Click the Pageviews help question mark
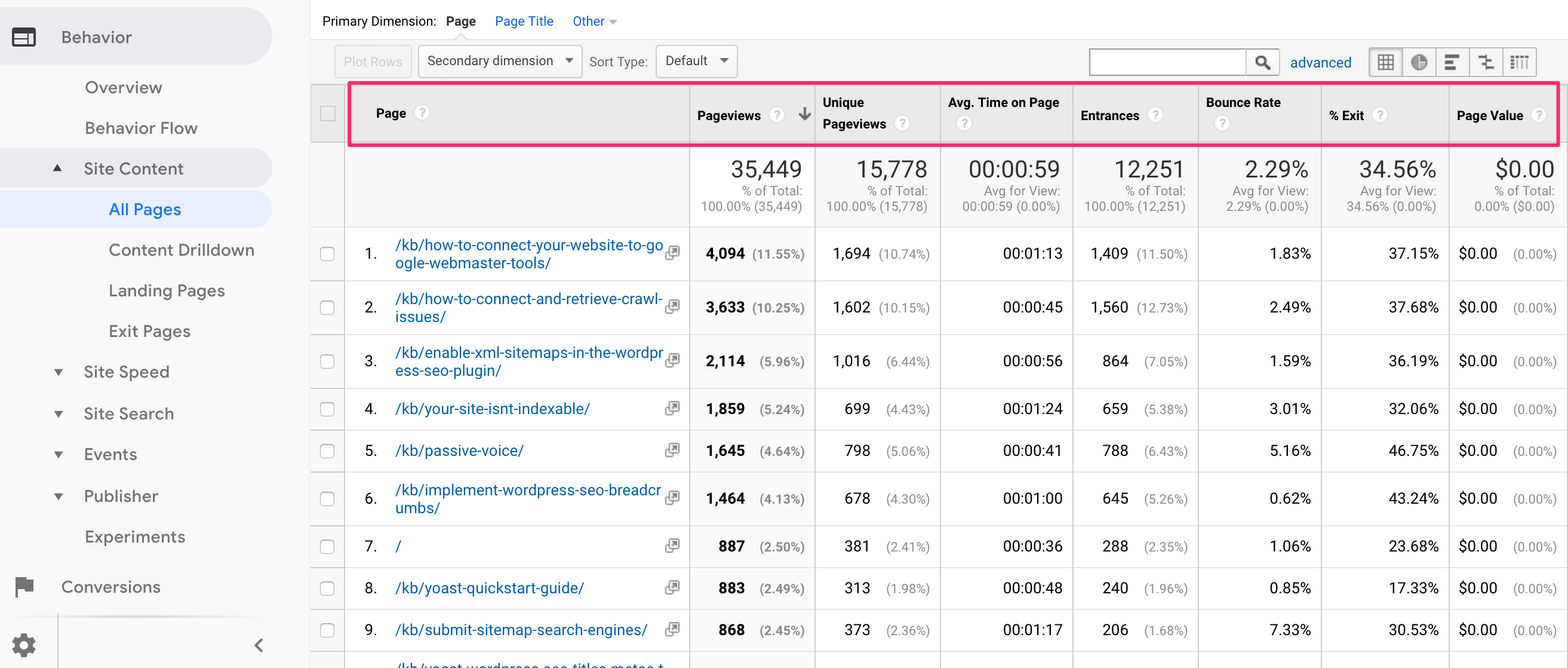The image size is (1568, 668). click(x=776, y=115)
